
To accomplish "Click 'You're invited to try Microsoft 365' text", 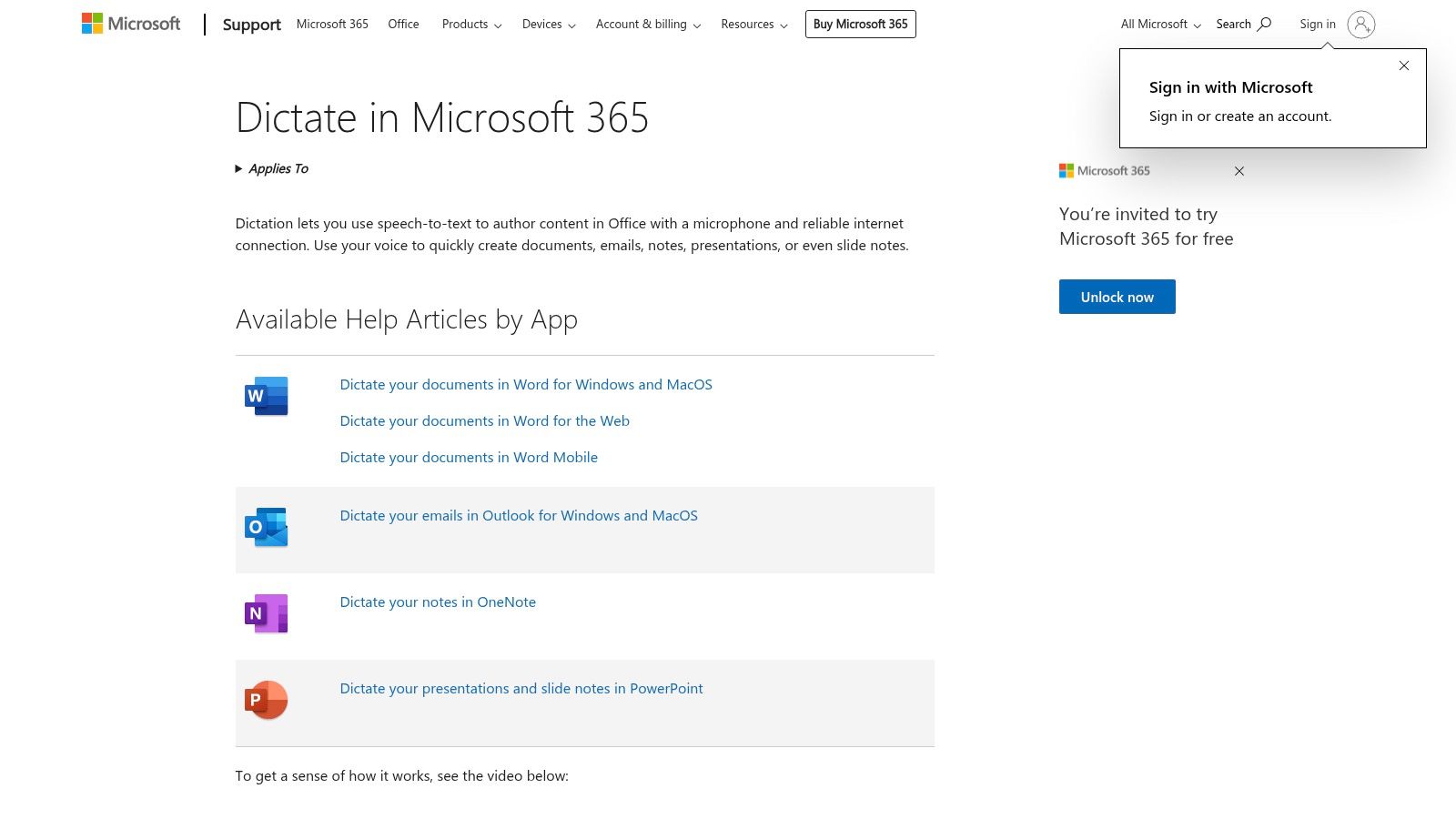I will pyautogui.click(x=1147, y=227).
